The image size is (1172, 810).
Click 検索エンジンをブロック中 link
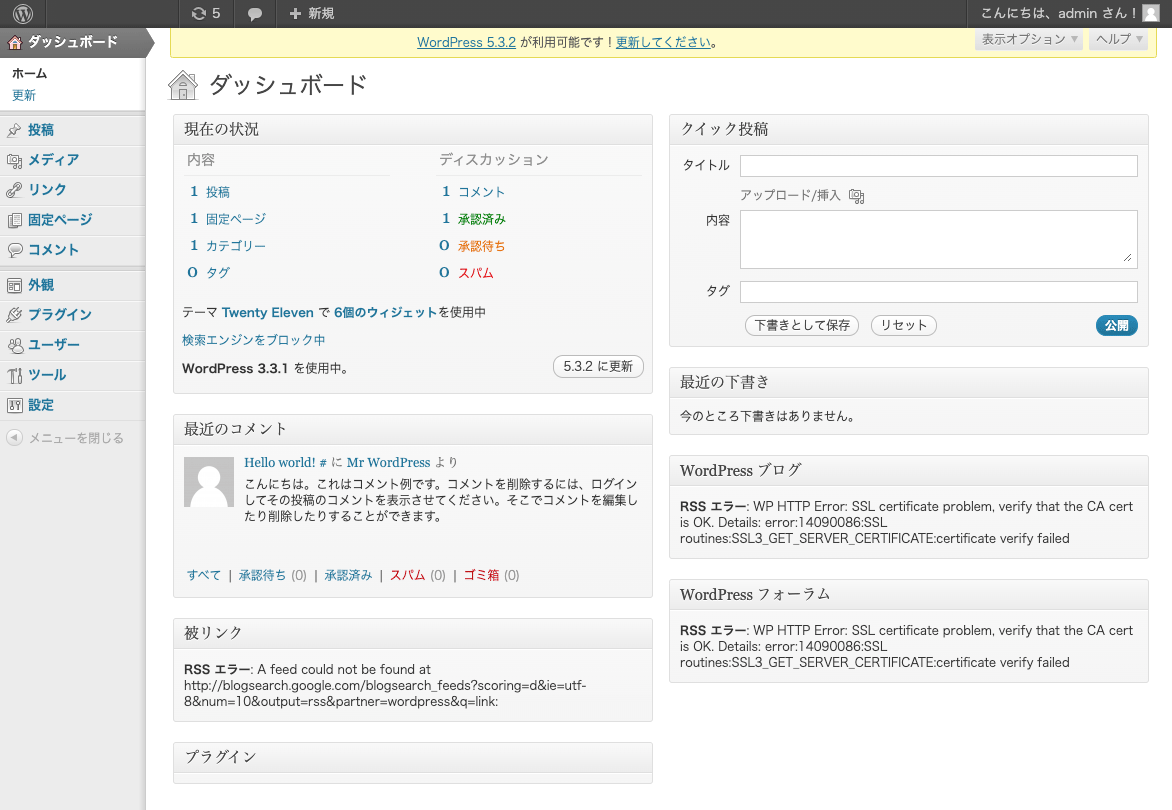[x=253, y=340]
